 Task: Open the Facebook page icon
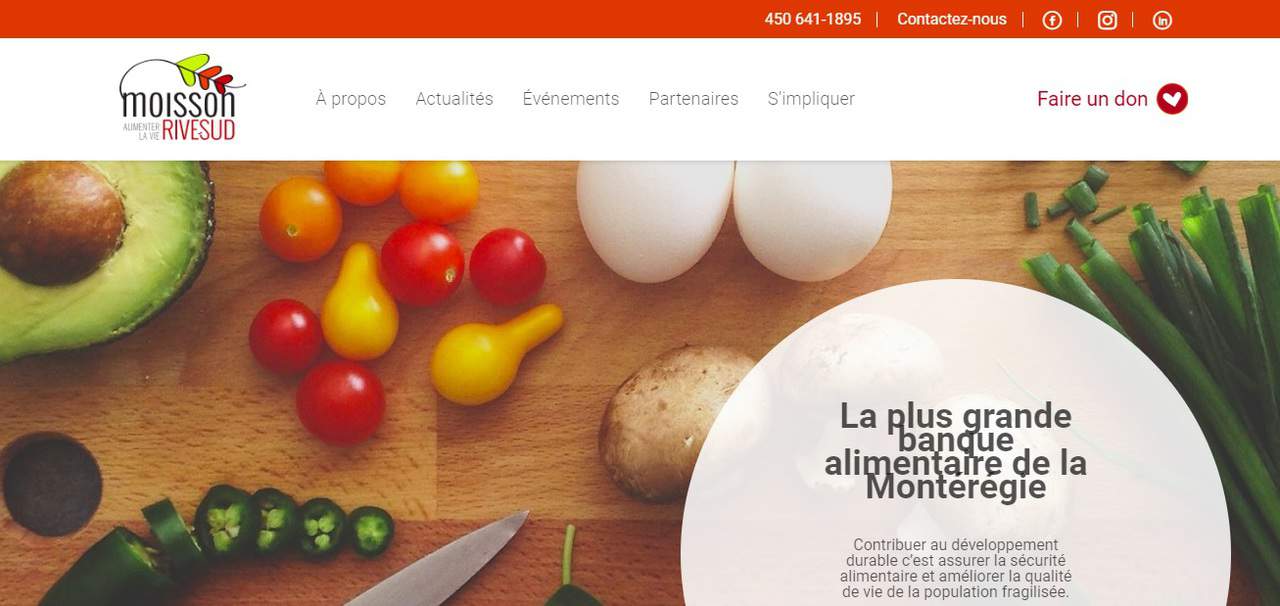click(x=1052, y=20)
